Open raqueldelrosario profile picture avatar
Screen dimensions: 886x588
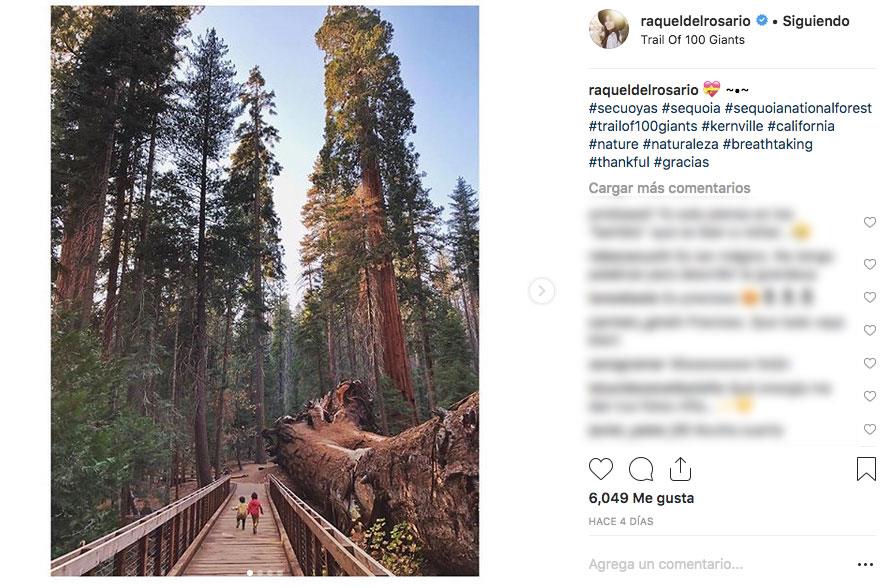click(x=609, y=29)
